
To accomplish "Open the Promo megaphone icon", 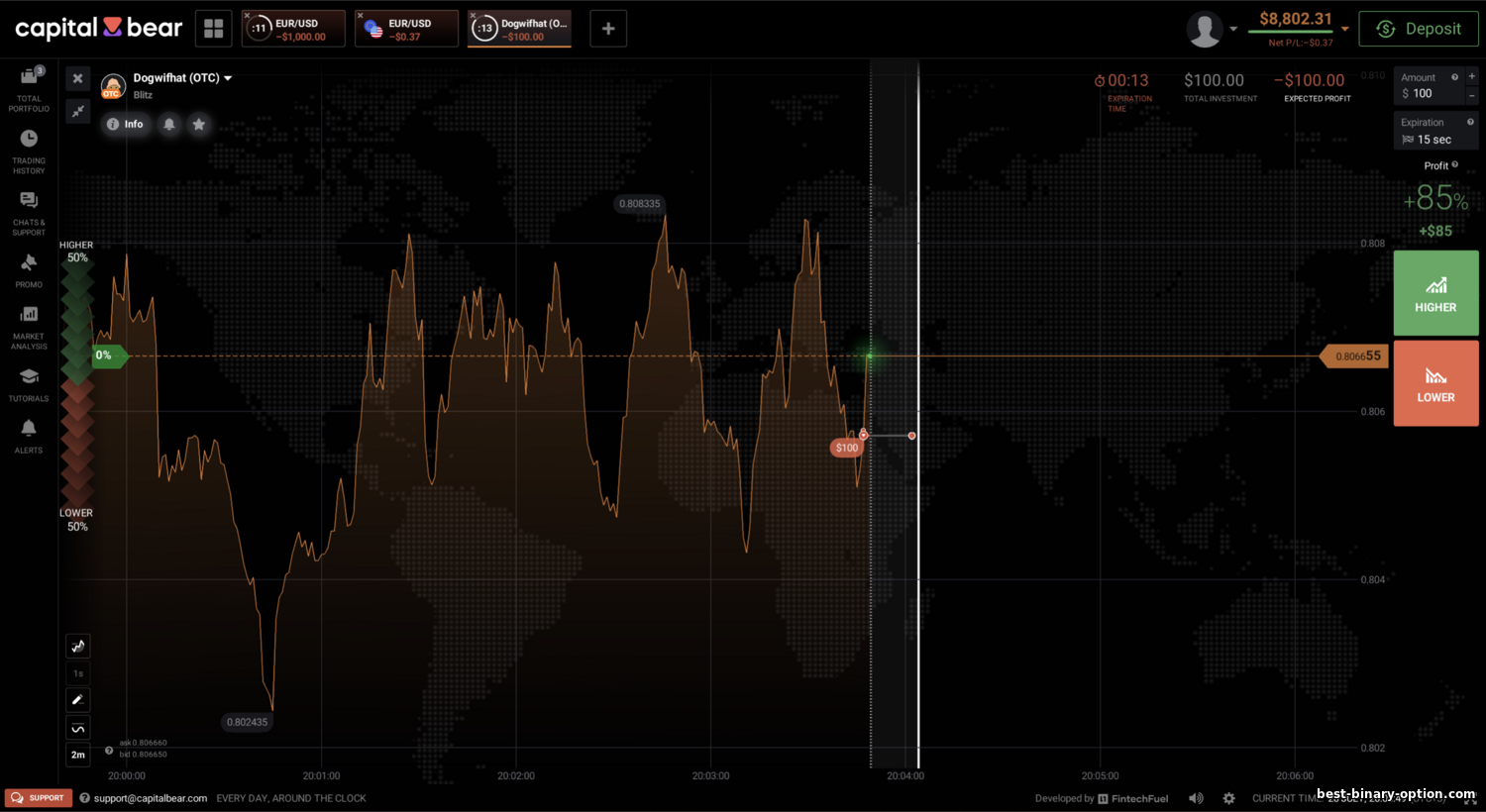I will click(29, 270).
